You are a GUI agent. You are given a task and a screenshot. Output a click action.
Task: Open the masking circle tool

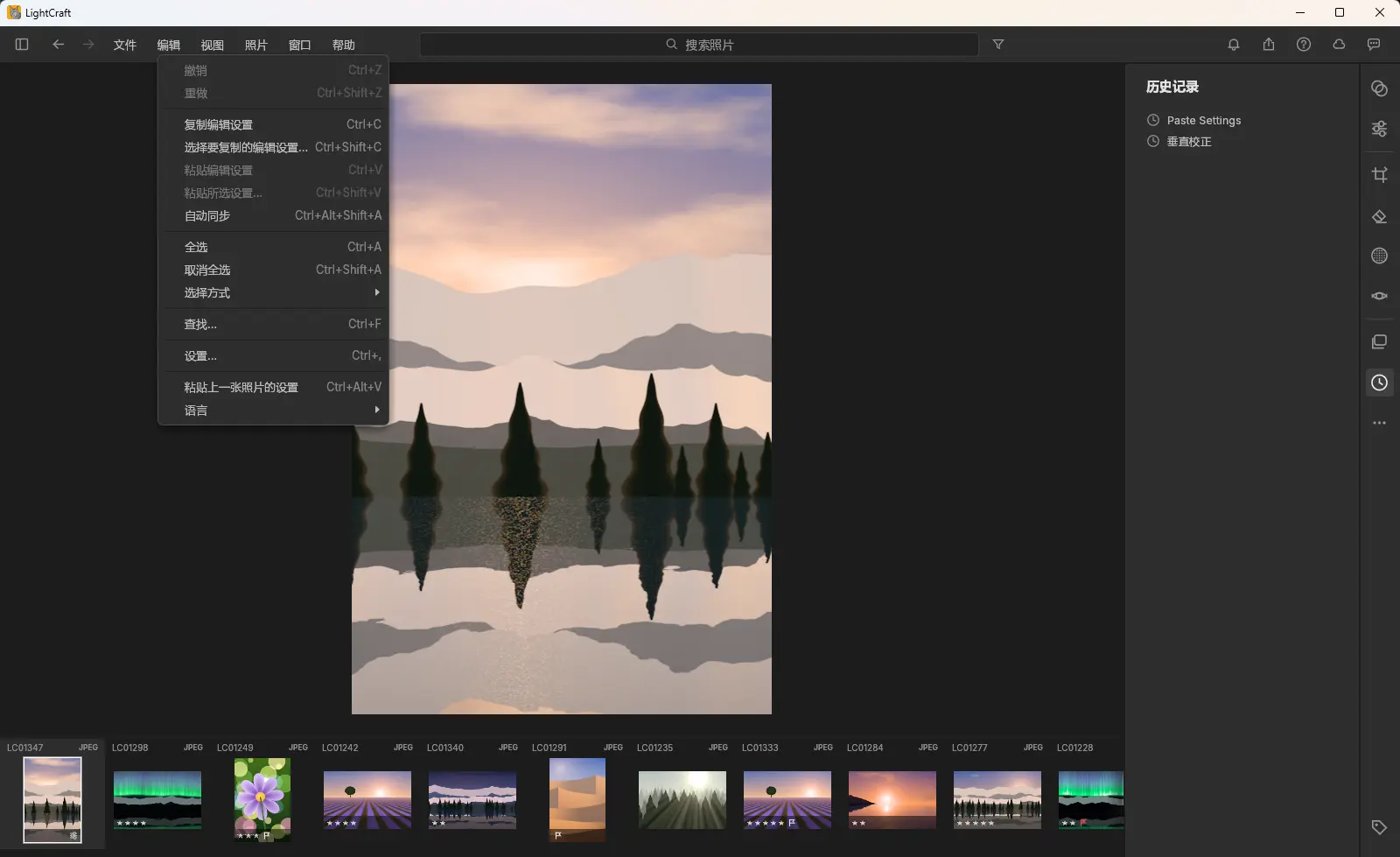pos(1380,256)
